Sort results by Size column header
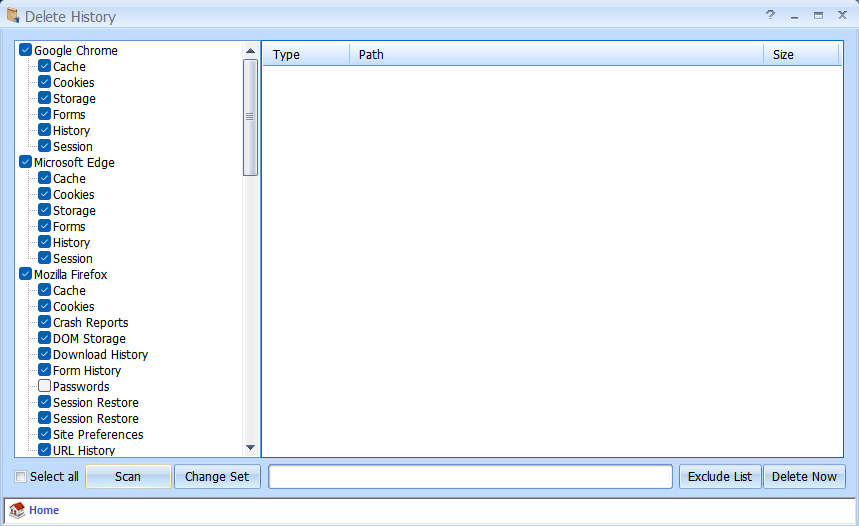The width and height of the screenshot is (859, 526). 800,55
